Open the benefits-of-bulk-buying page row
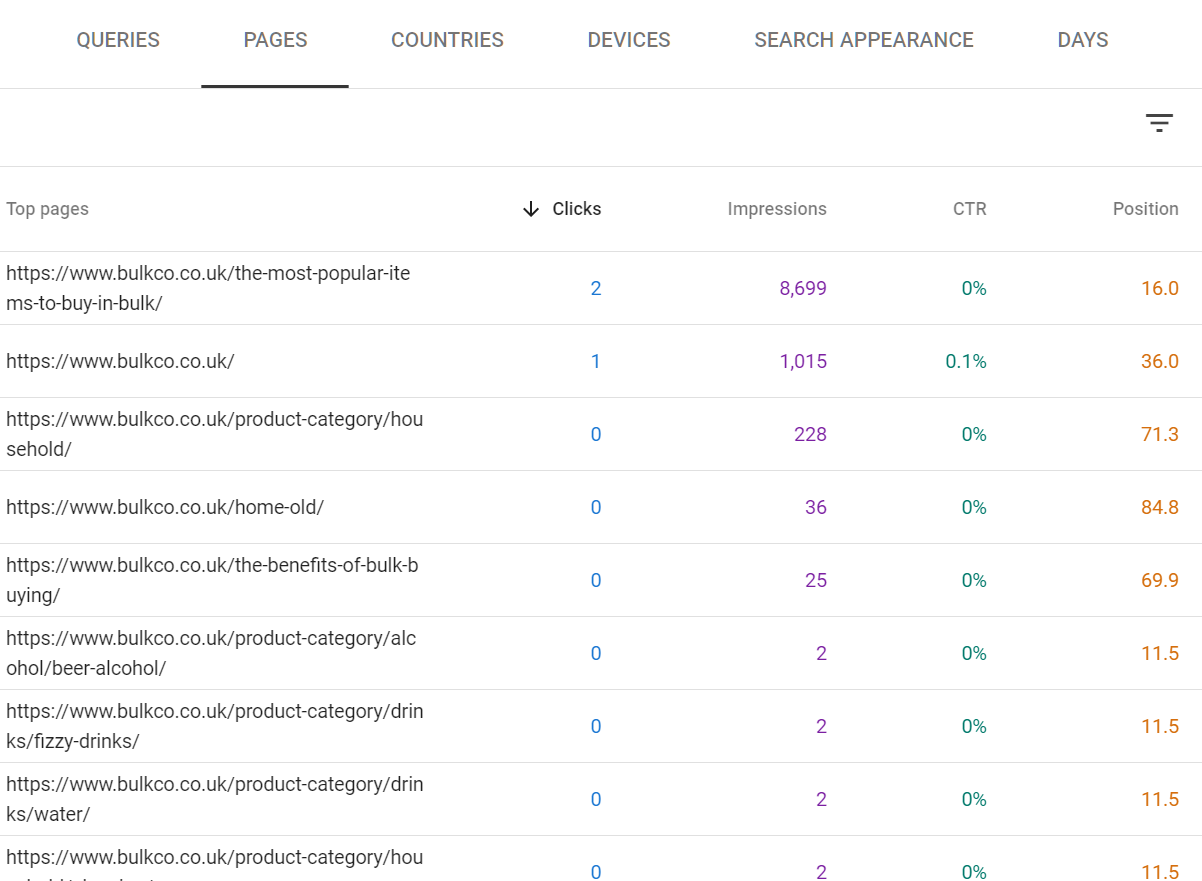 click(x=212, y=580)
